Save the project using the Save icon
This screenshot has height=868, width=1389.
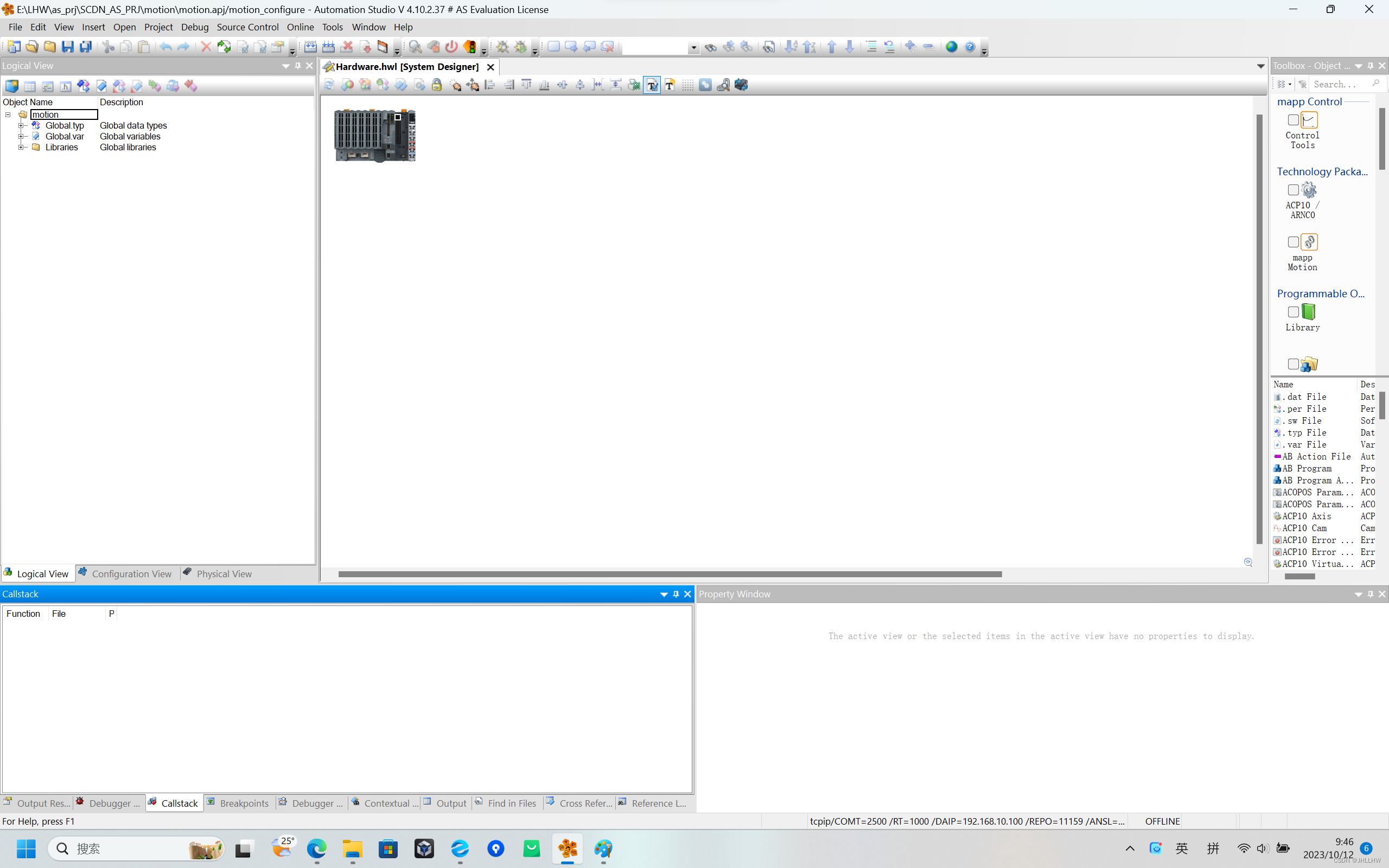(67, 47)
